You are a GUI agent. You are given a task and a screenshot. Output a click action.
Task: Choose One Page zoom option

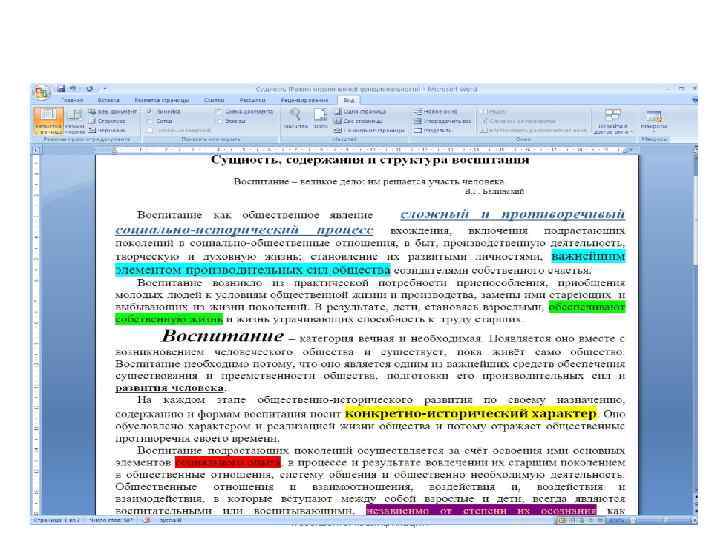click(x=360, y=112)
